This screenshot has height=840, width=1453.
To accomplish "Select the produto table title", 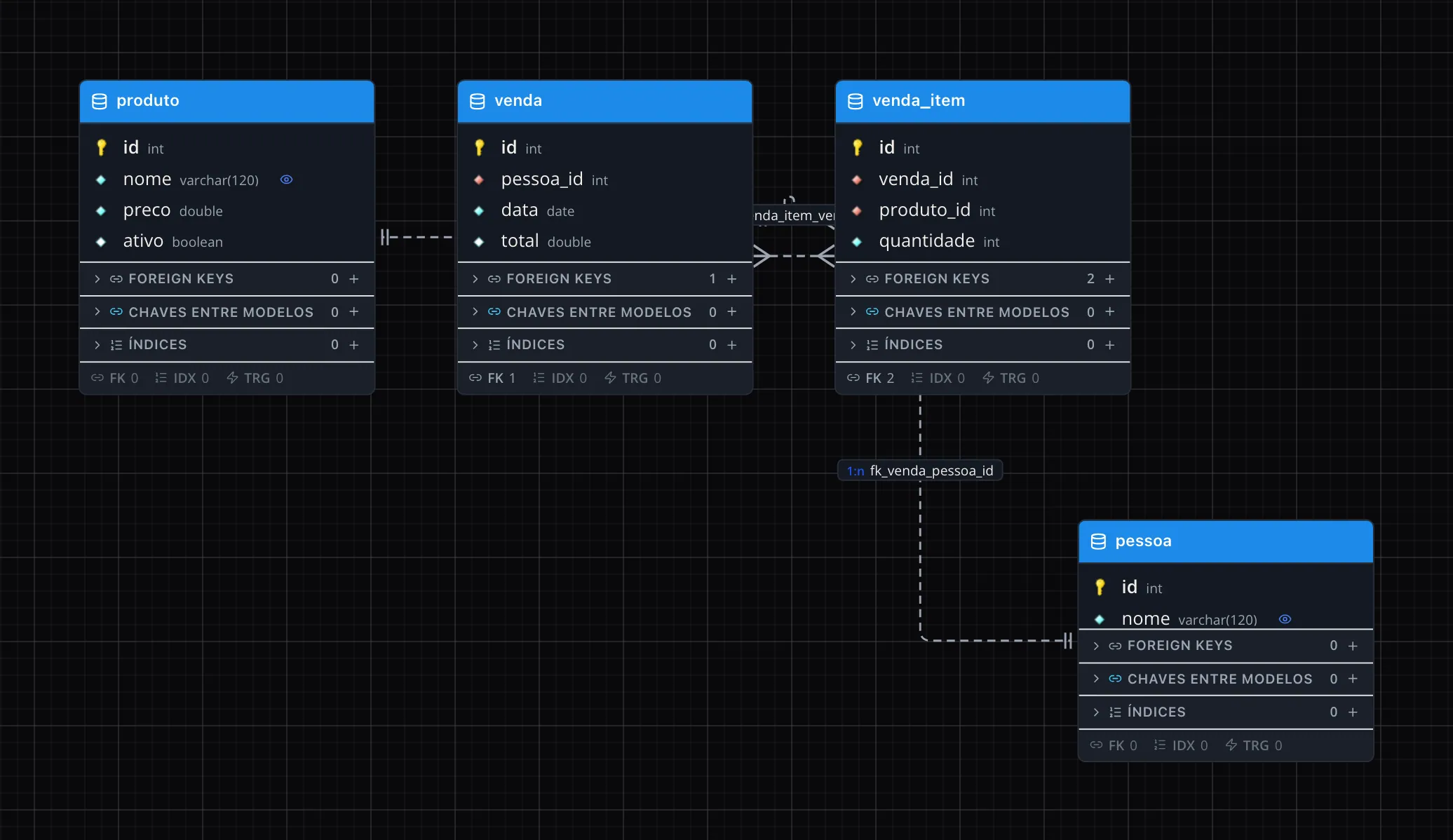I will pyautogui.click(x=148, y=100).
